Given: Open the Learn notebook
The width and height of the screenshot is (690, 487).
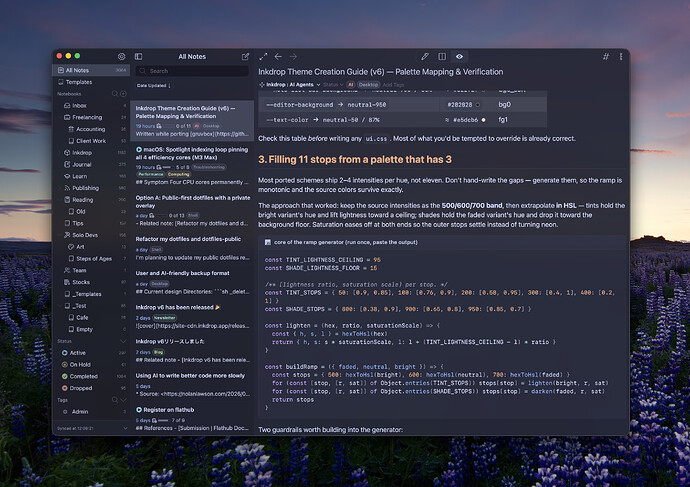Looking at the screenshot, I should click(91, 176).
